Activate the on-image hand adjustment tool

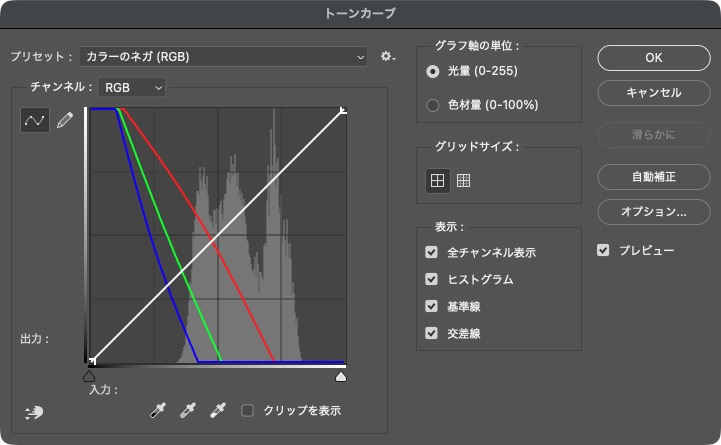pos(34,412)
